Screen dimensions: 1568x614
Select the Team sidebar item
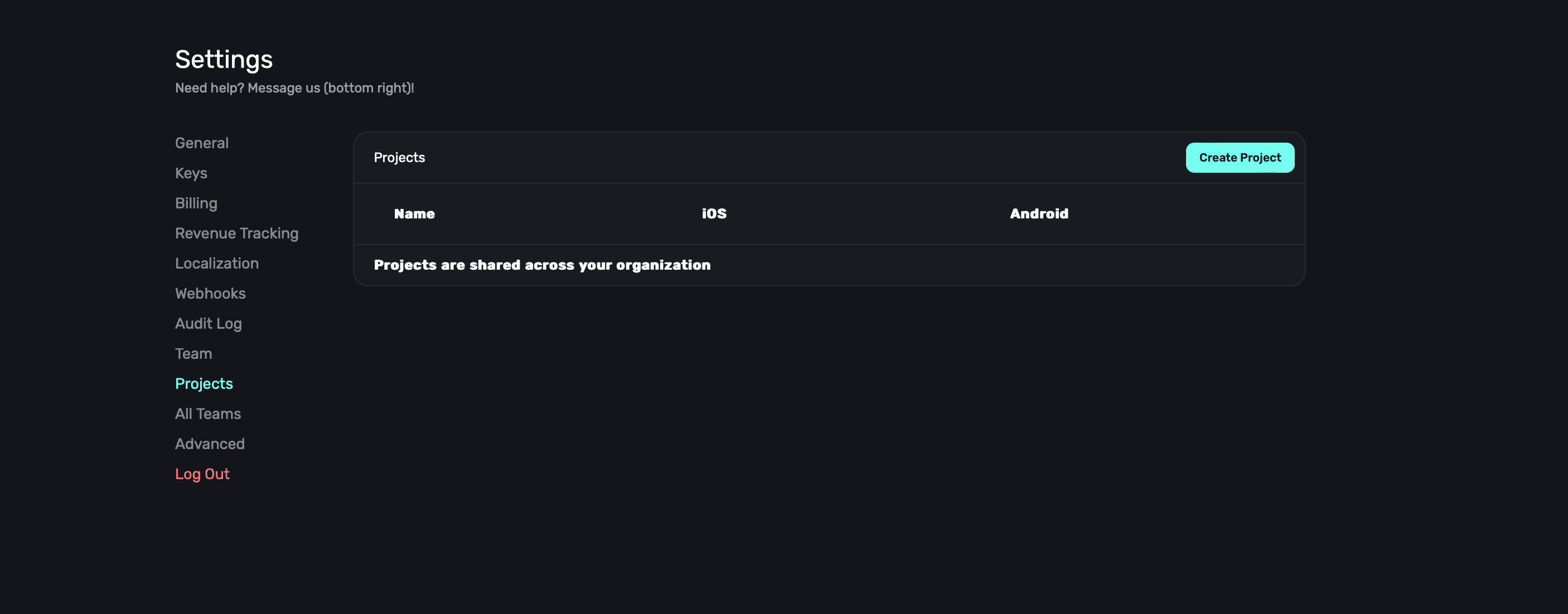tap(193, 354)
